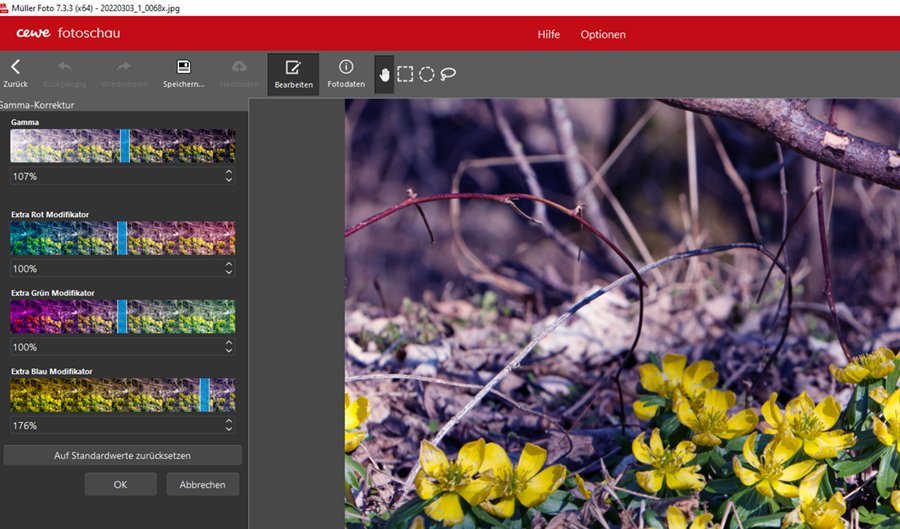
Task: Select the rectangular selection tool
Action: pyautogui.click(x=405, y=74)
